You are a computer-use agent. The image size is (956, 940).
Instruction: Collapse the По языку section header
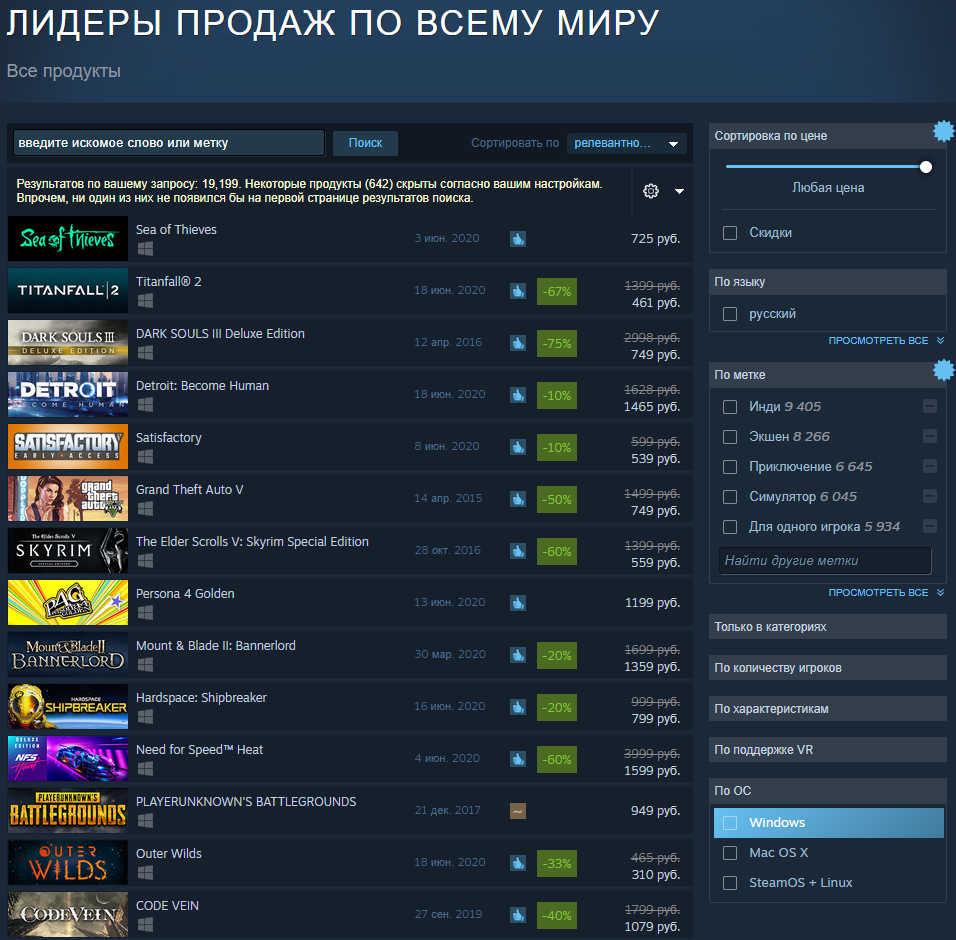coord(827,282)
